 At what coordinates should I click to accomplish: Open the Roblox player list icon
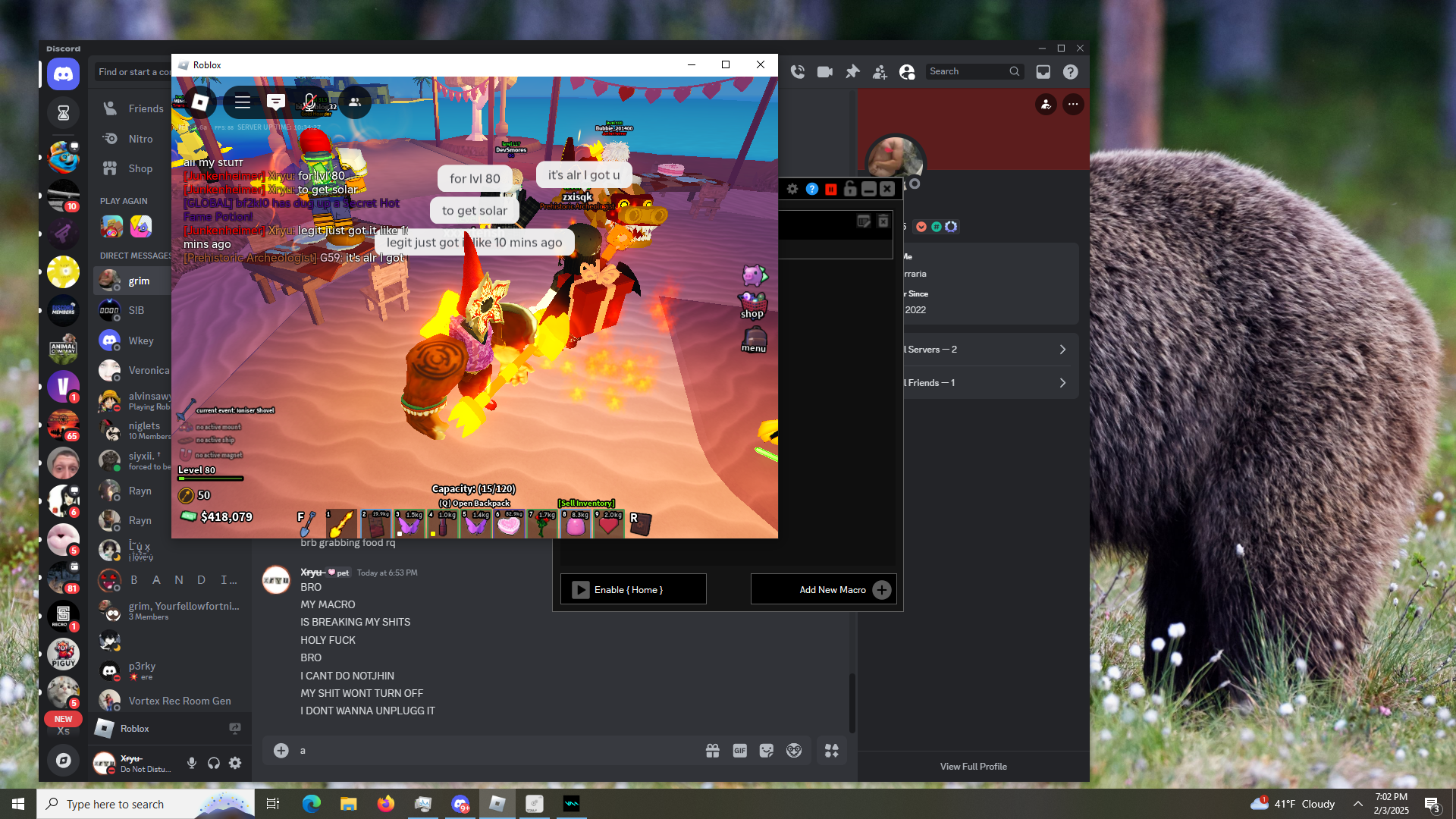tap(355, 102)
